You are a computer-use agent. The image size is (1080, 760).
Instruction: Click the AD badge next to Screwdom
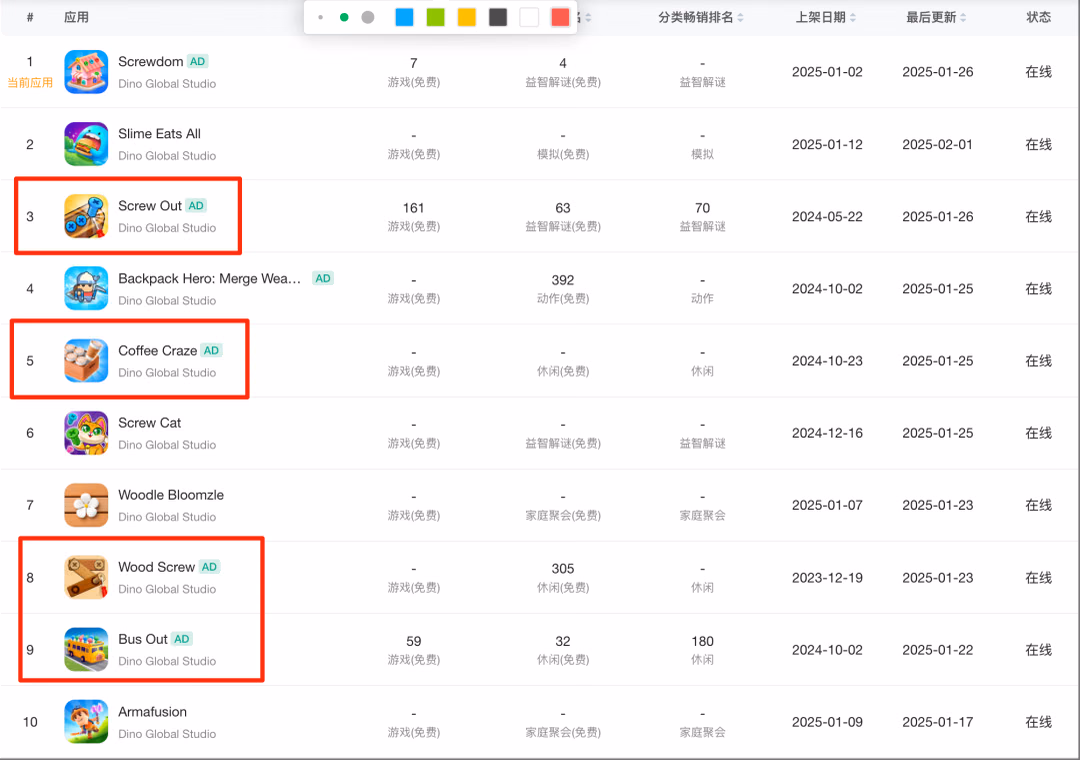coord(198,61)
